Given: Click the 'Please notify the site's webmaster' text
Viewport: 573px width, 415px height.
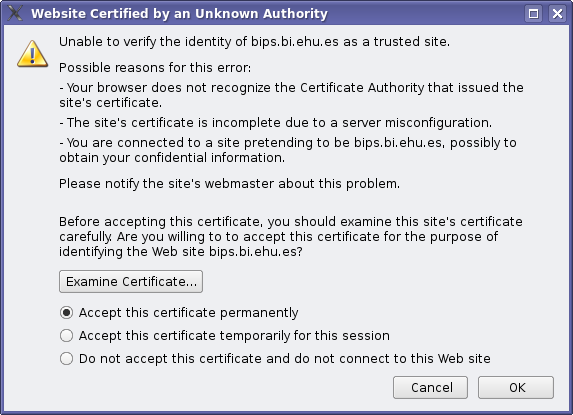Looking at the screenshot, I should (x=229, y=183).
